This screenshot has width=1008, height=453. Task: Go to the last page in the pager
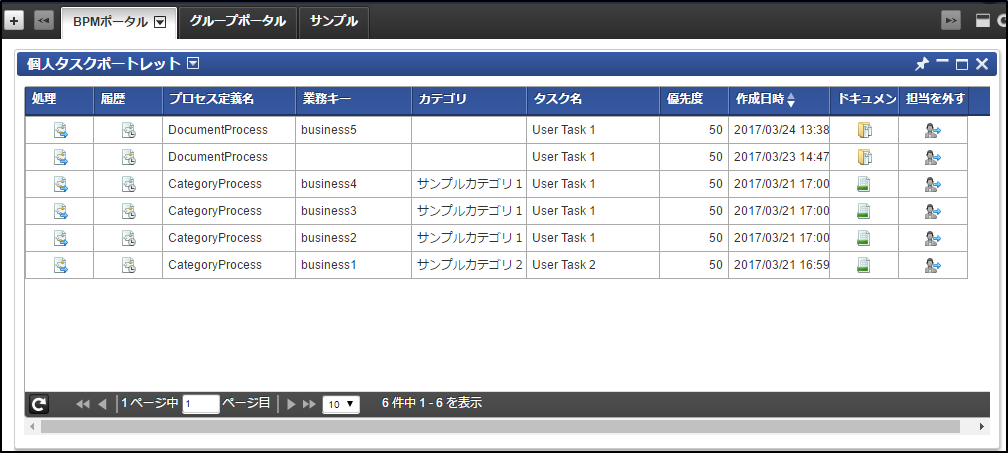click(309, 404)
